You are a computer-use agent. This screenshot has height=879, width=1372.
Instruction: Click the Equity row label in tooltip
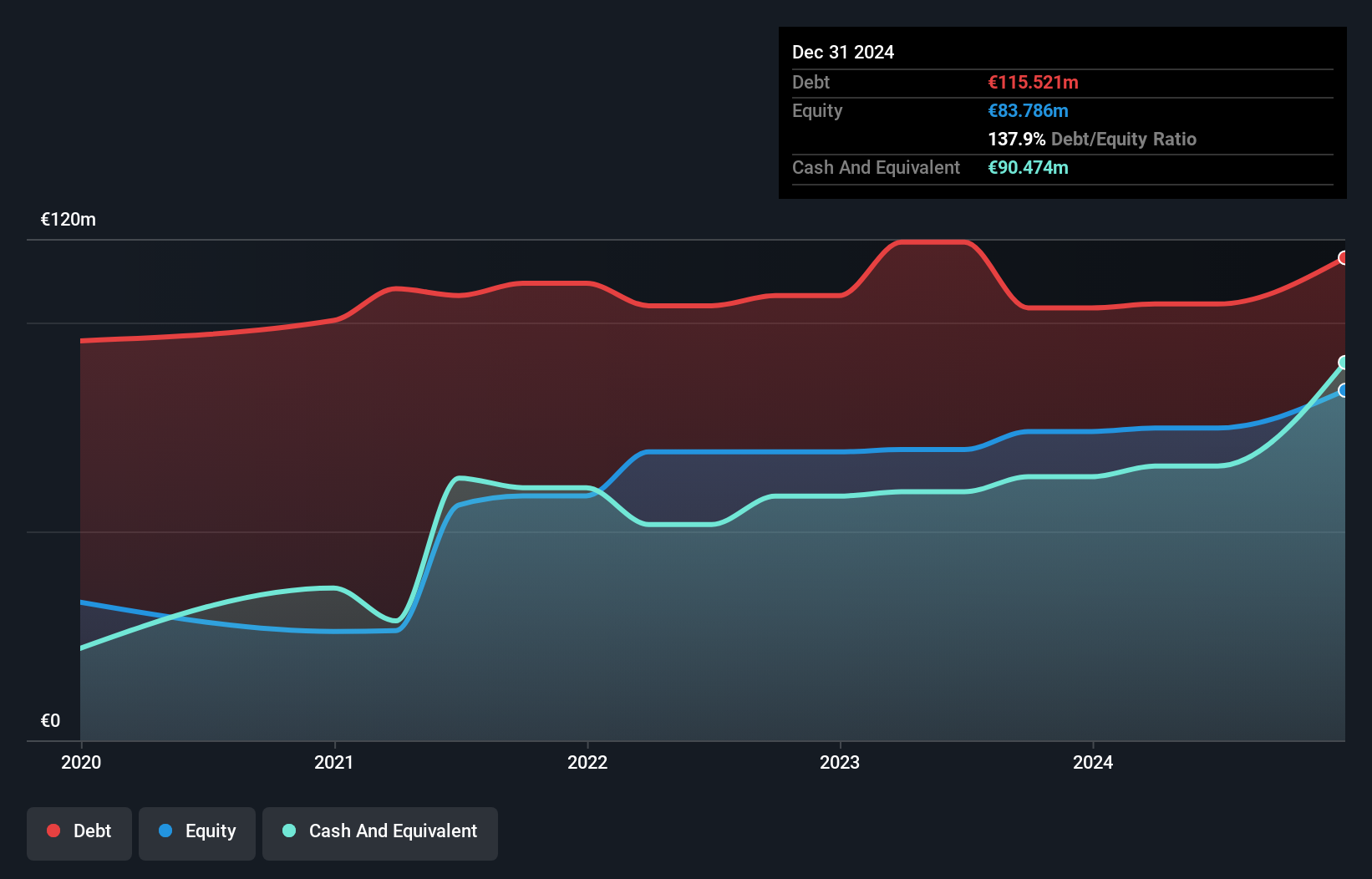(x=817, y=110)
